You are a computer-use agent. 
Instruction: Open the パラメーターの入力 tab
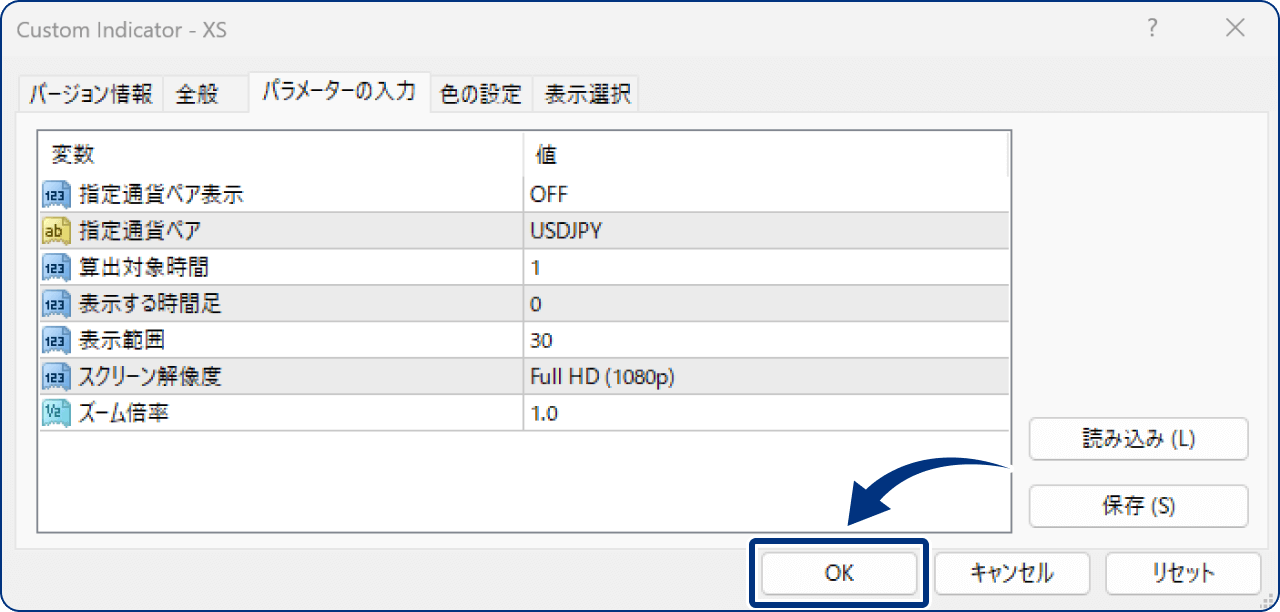(x=340, y=90)
